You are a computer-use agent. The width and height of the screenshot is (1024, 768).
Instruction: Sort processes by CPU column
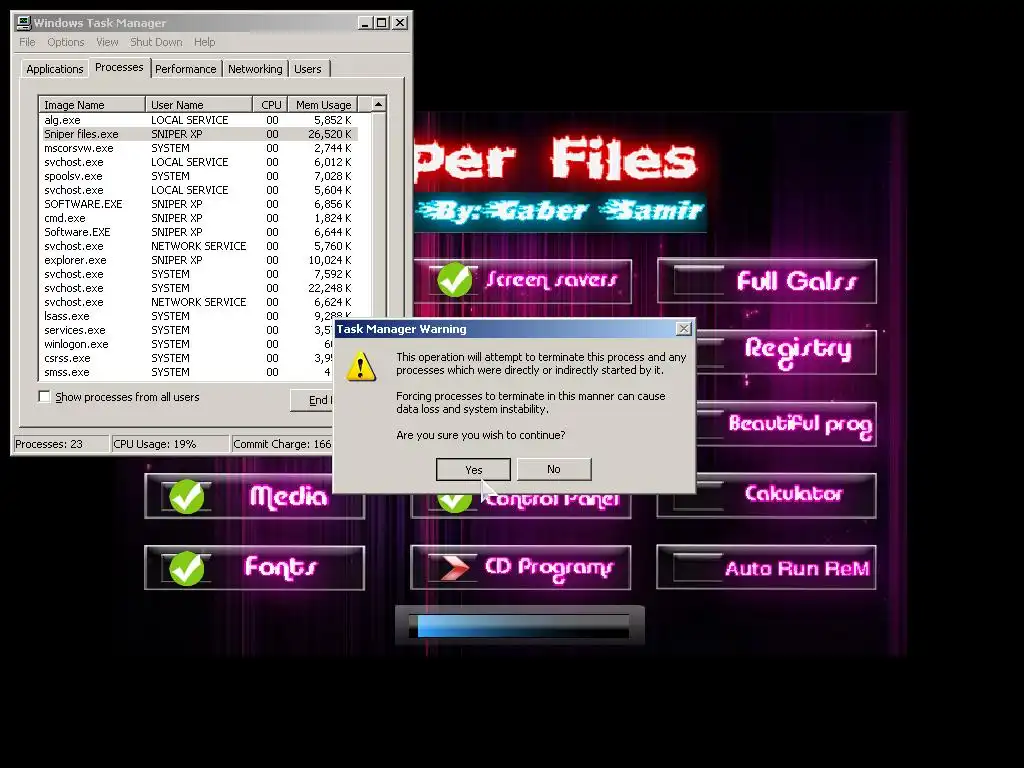(270, 104)
